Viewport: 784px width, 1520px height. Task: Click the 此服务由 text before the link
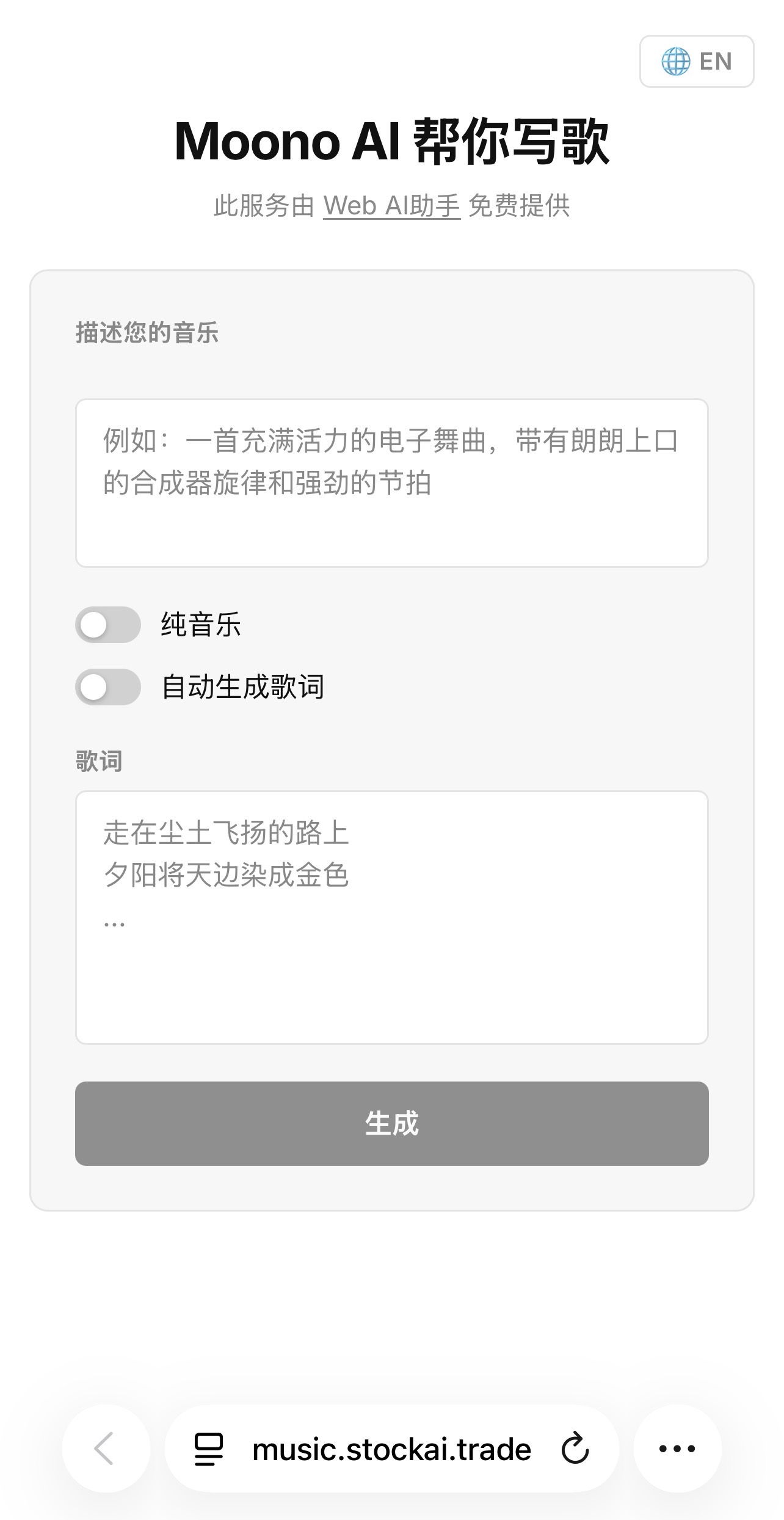click(x=264, y=206)
